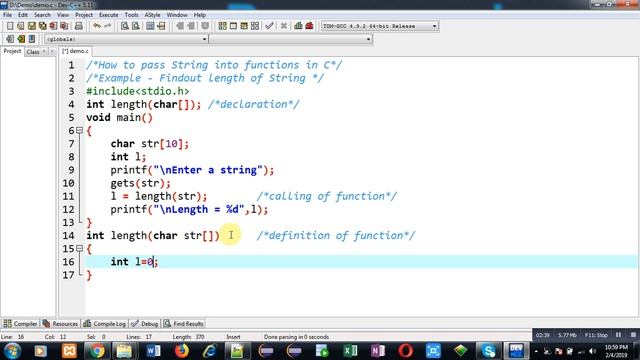
Task: Open Skype from the taskbar
Action: [x=488, y=351]
